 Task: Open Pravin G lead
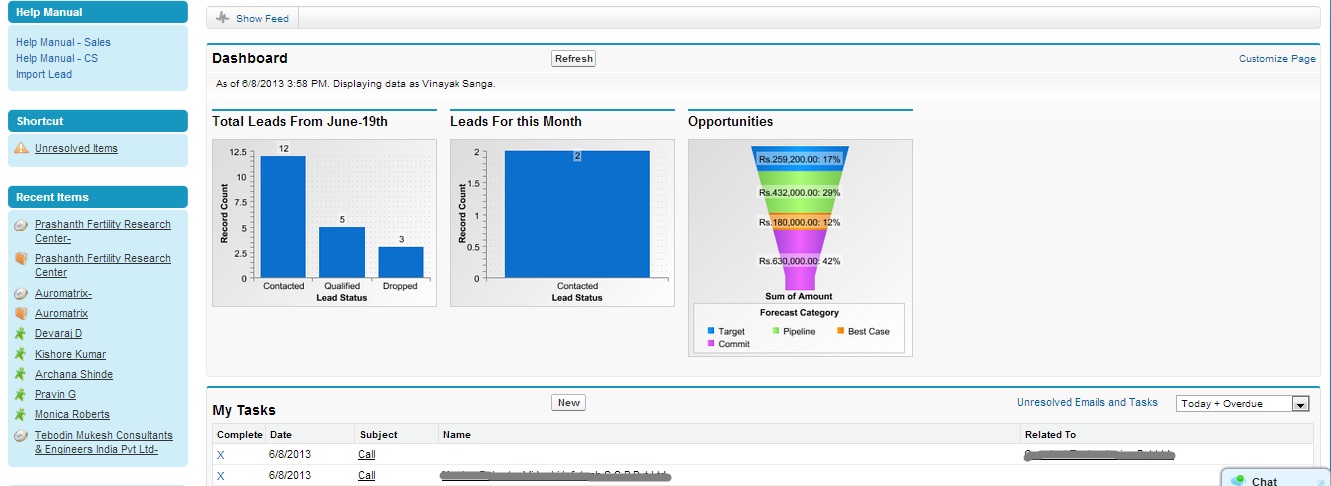pyautogui.click(x=55, y=394)
